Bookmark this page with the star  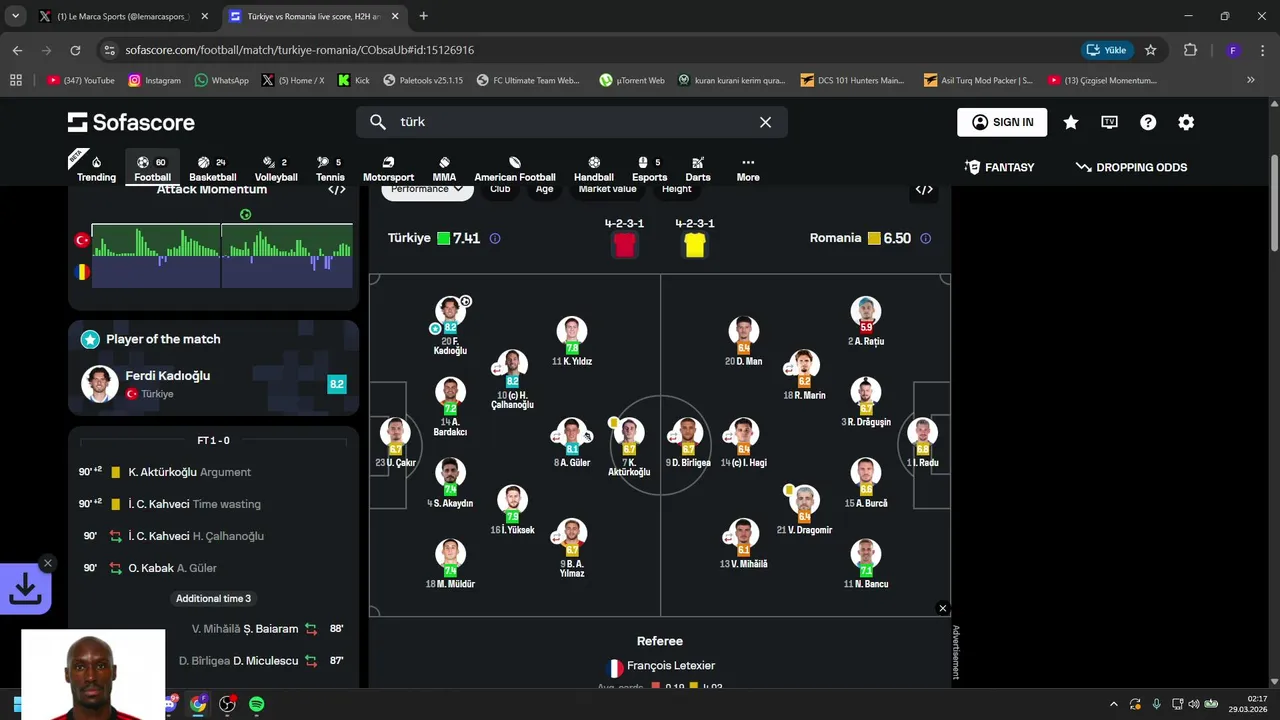coord(1151,50)
